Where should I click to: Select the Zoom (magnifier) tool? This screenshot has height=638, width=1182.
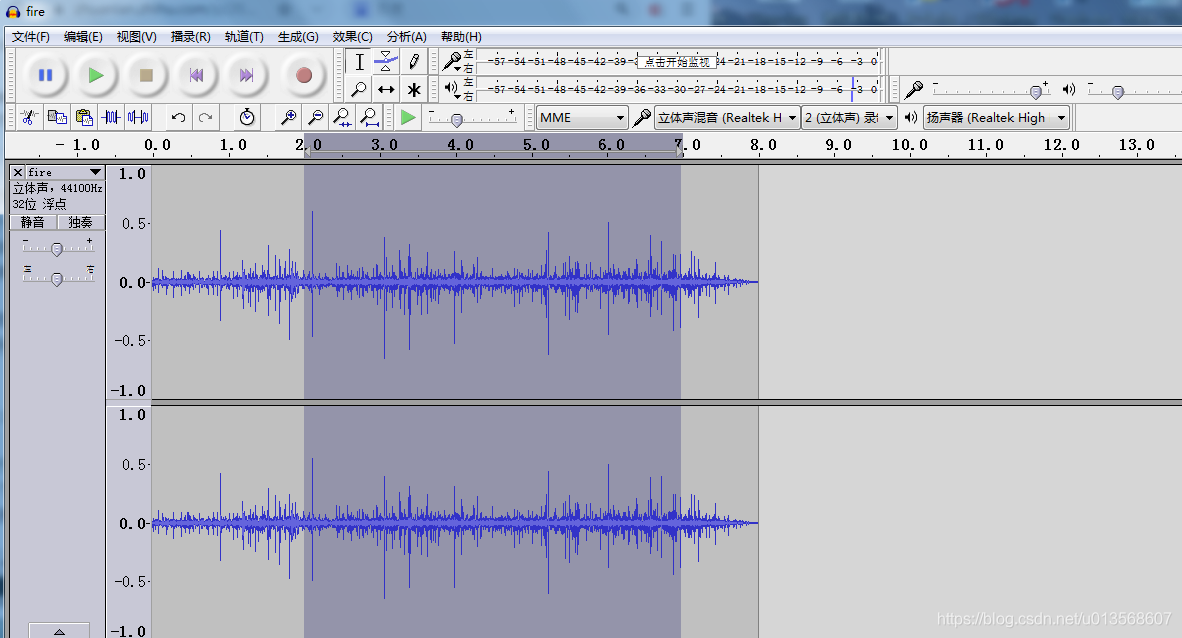(x=360, y=89)
